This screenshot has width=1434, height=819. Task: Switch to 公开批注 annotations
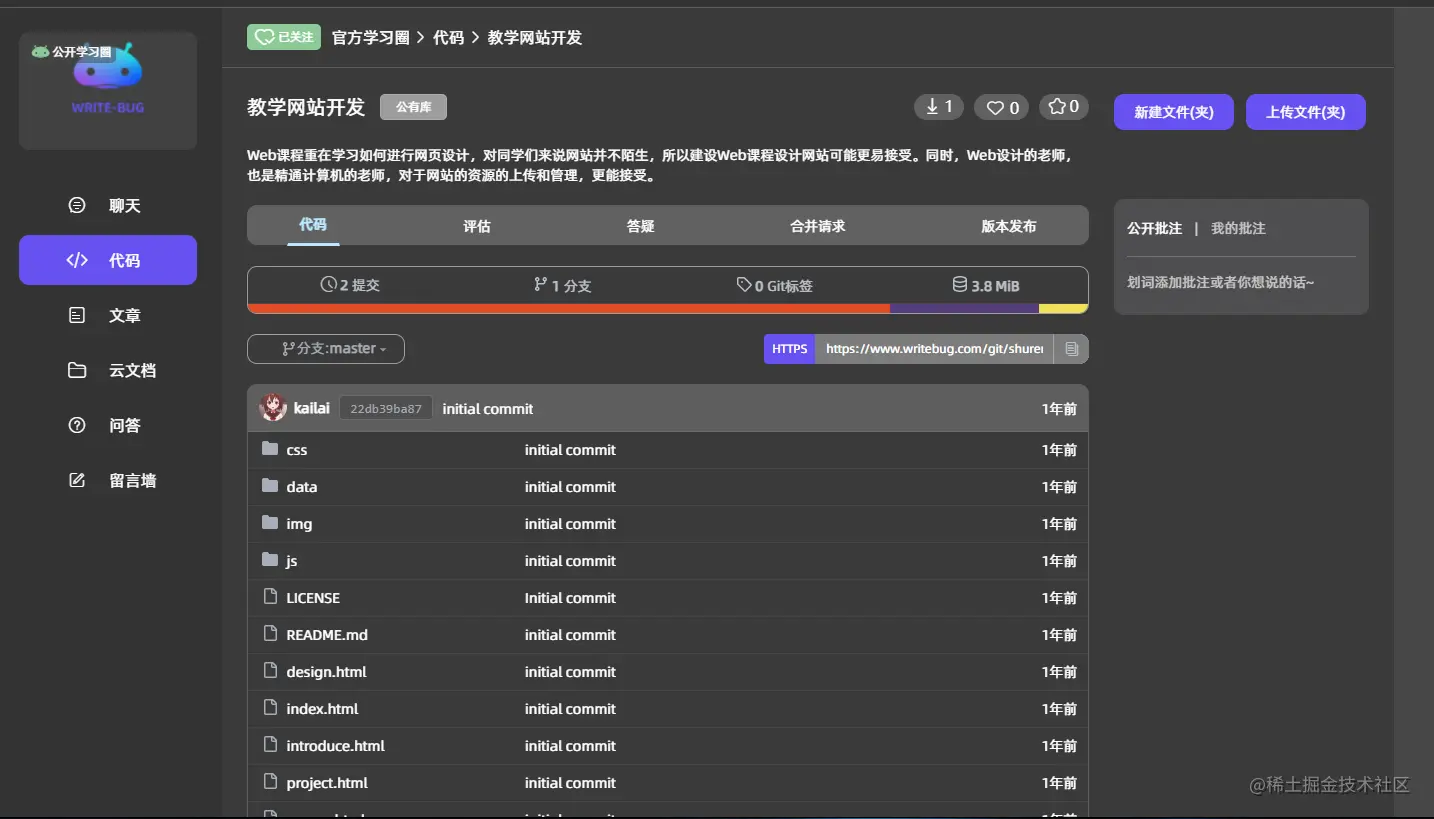[x=1154, y=228]
